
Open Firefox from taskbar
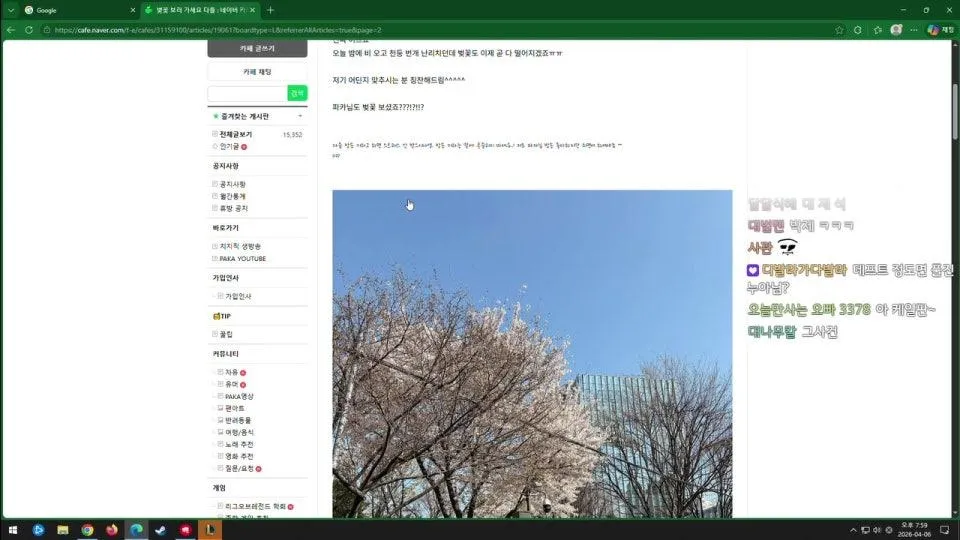tap(112, 530)
